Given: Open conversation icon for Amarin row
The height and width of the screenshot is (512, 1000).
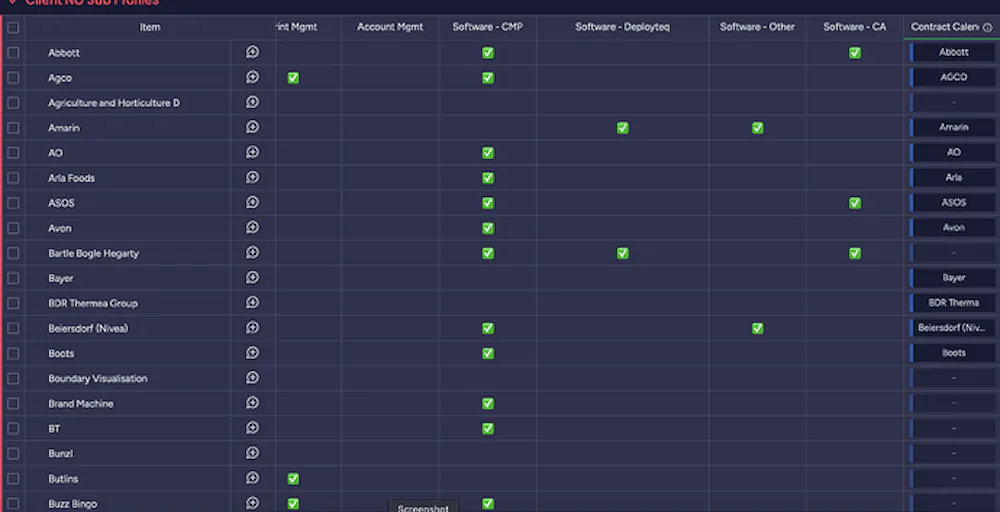Looking at the screenshot, I should [253, 127].
